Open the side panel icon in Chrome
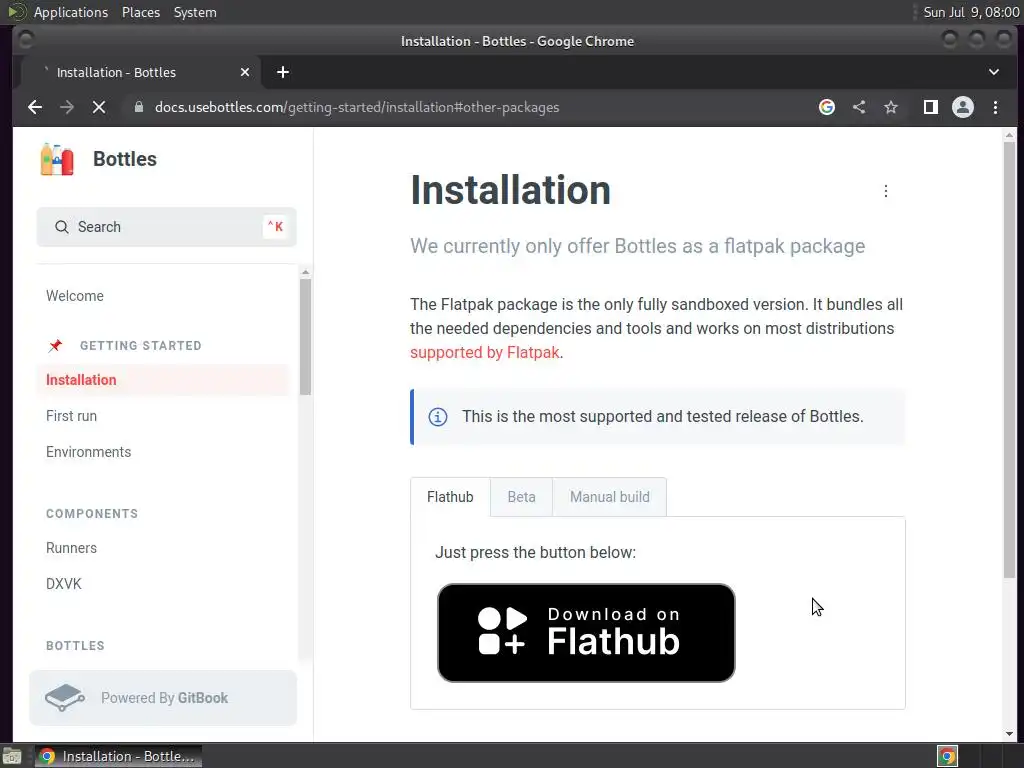Screen dimensions: 1024x768 (x=931, y=107)
